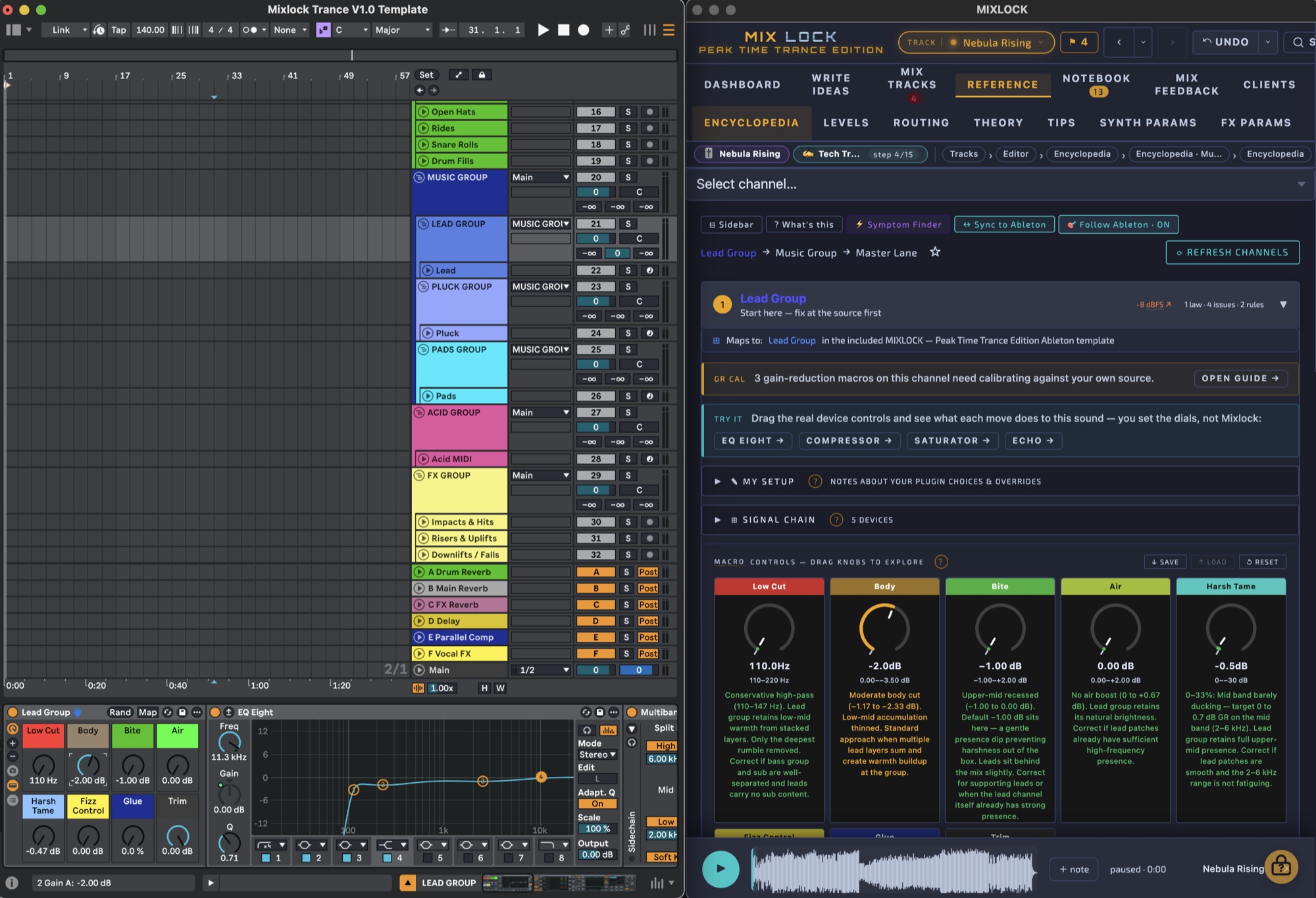The width and height of the screenshot is (1316, 898).
Task: Solo the D Delay return track
Action: tap(626, 621)
